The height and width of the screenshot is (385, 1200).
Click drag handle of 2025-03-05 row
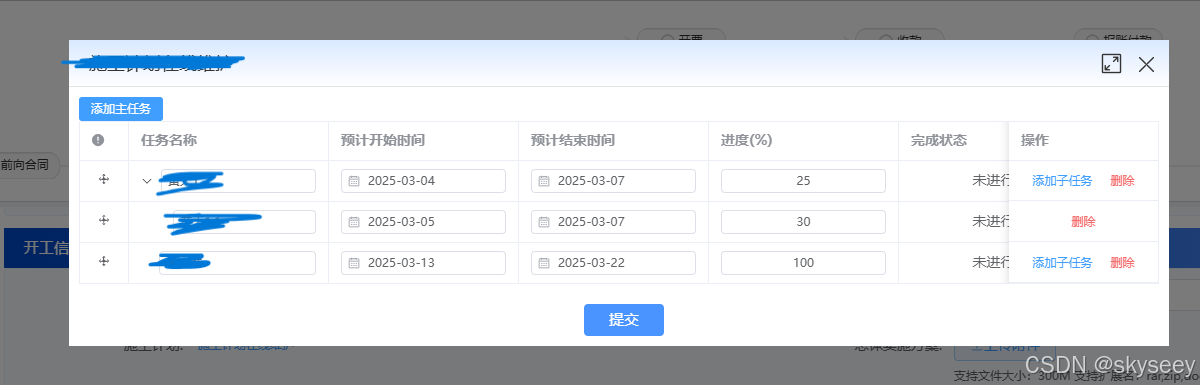point(103,220)
